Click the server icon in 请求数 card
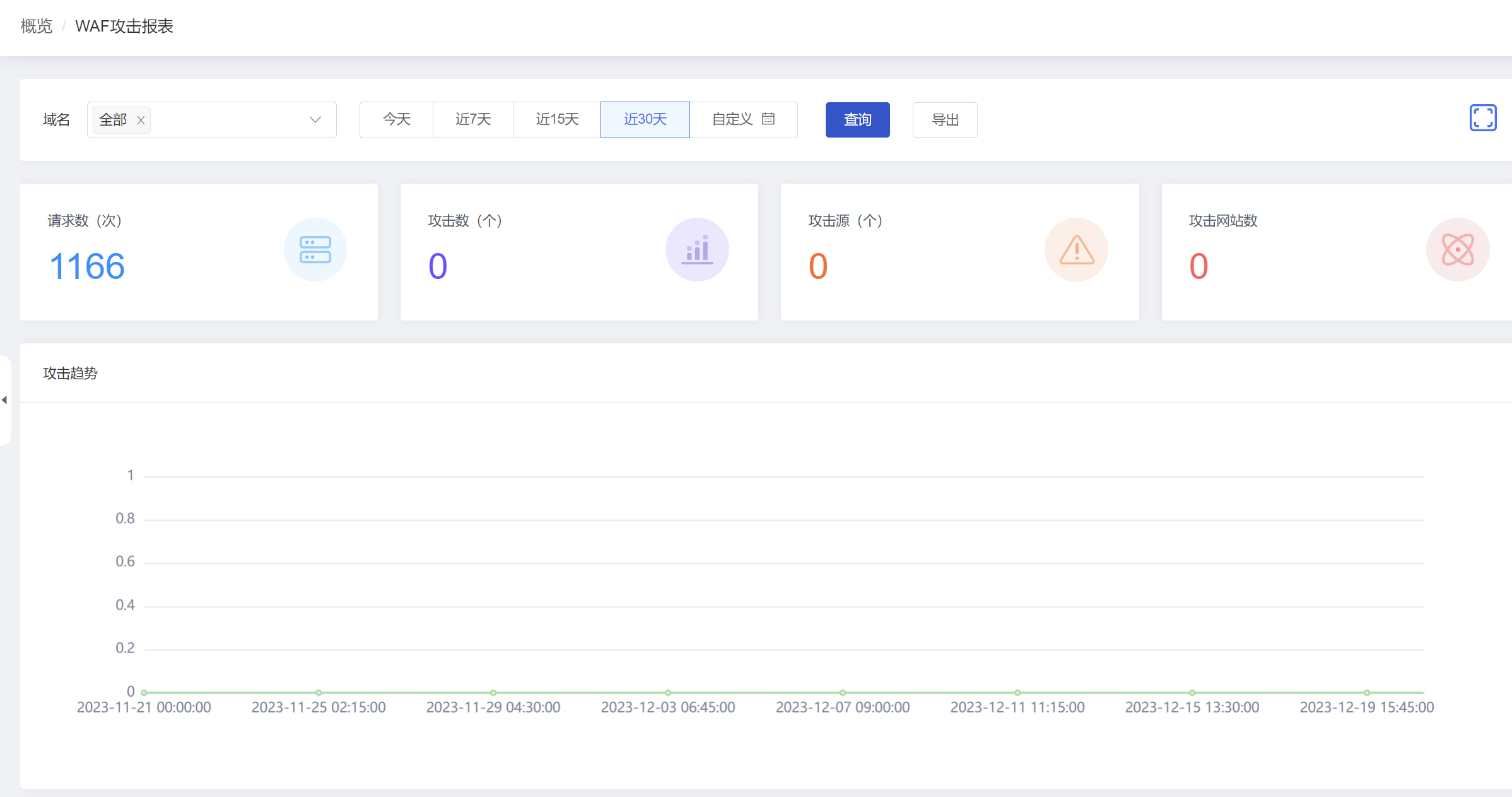This screenshot has width=1512, height=797. [x=315, y=250]
